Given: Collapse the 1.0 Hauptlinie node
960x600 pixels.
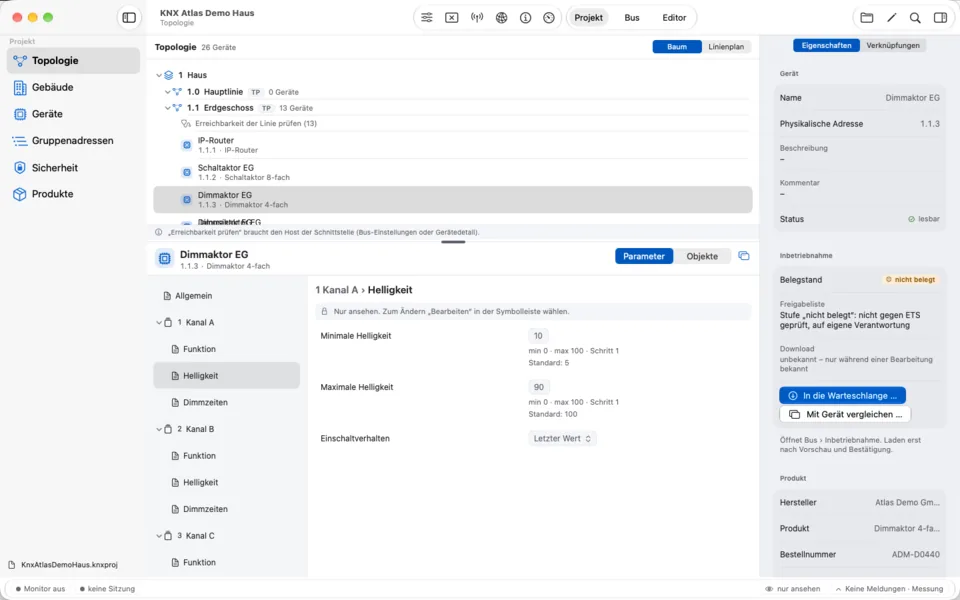Looking at the screenshot, I should (168, 92).
